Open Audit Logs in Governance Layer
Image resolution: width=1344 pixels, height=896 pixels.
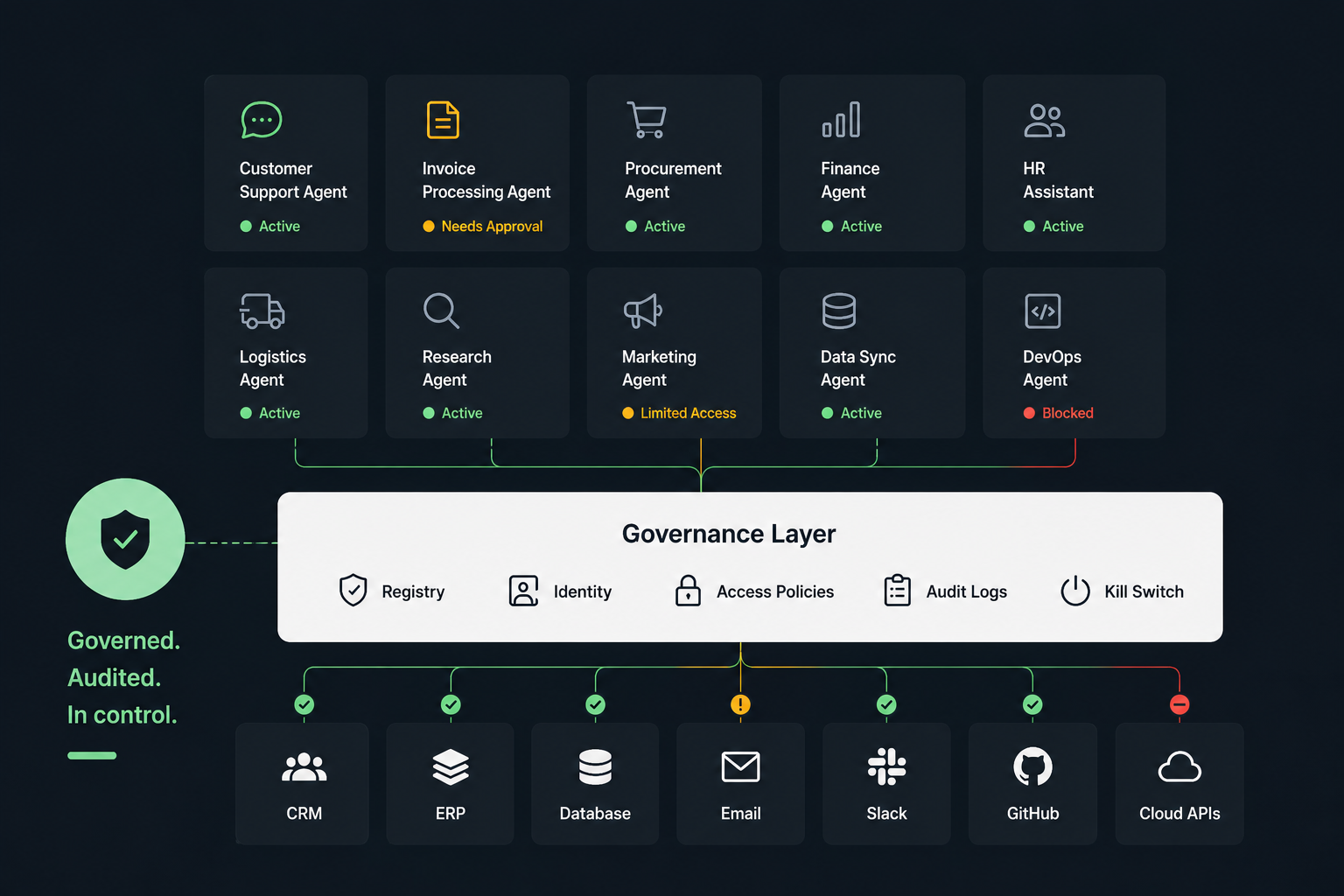[x=967, y=592]
